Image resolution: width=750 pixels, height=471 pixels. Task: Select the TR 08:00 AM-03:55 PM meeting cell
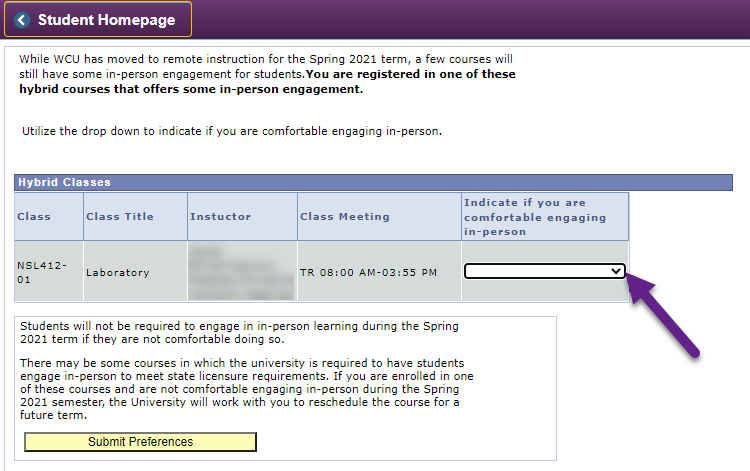click(x=368, y=272)
